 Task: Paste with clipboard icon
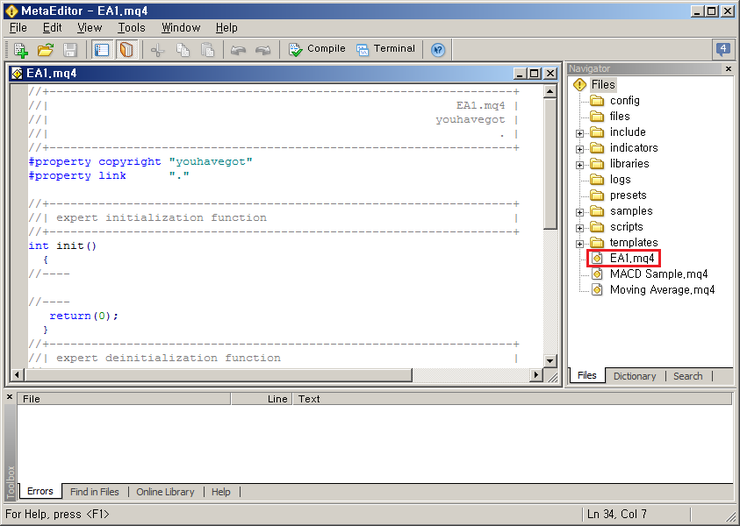point(208,50)
